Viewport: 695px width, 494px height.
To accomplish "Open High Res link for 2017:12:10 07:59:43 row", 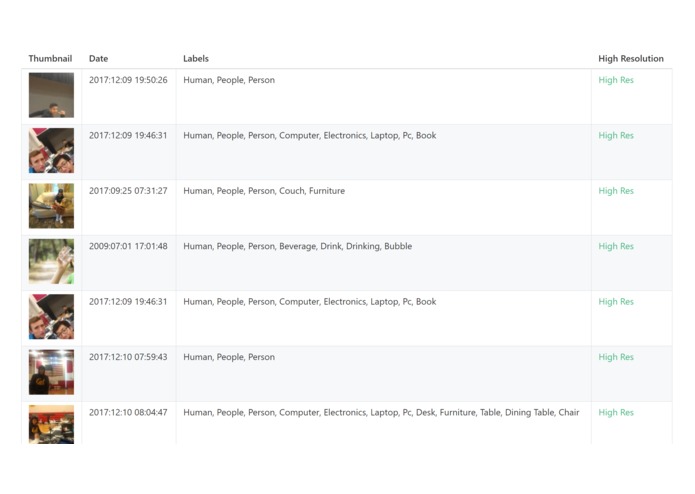I will pos(616,357).
